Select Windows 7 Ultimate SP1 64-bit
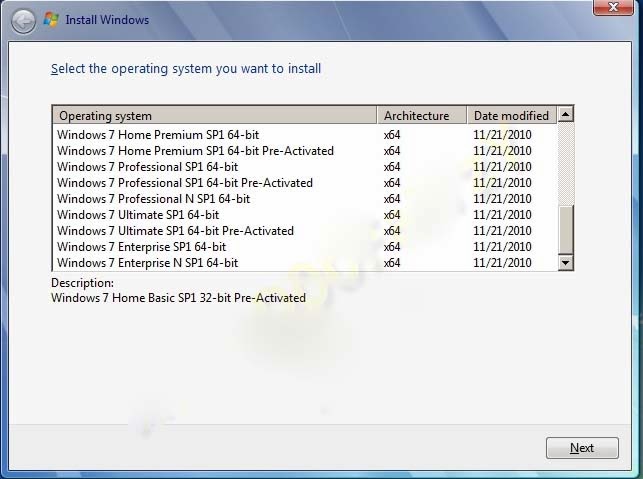 (306, 215)
